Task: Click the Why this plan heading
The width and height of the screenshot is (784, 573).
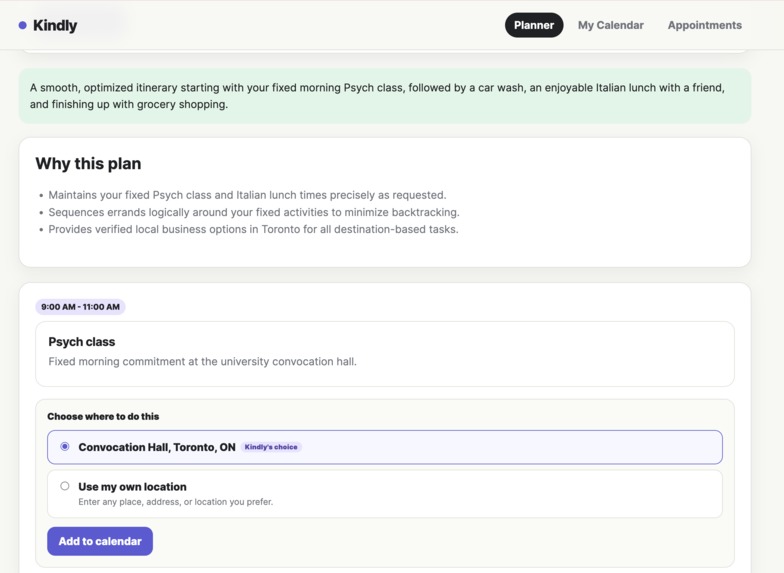Action: (x=88, y=164)
